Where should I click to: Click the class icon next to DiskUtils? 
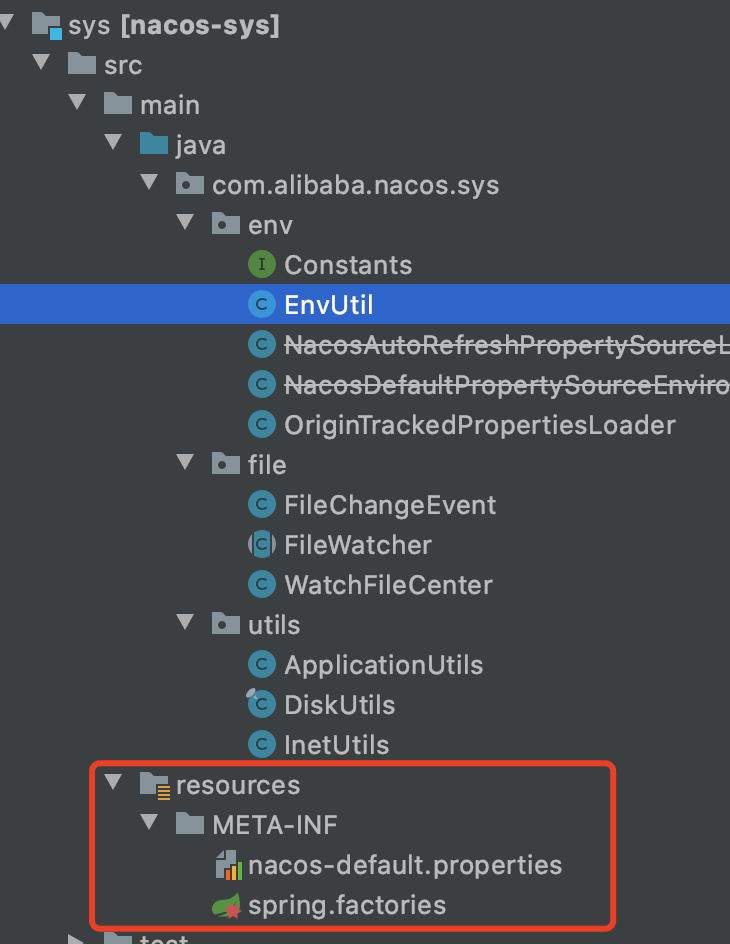261,704
